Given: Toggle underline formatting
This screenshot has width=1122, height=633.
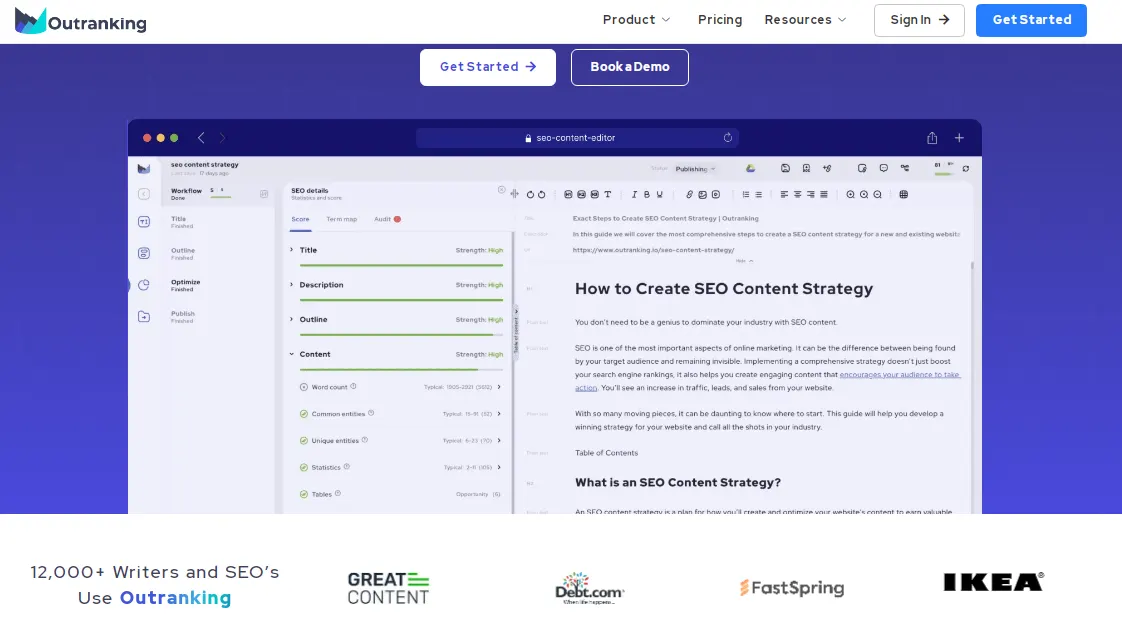Looking at the screenshot, I should pos(660,195).
